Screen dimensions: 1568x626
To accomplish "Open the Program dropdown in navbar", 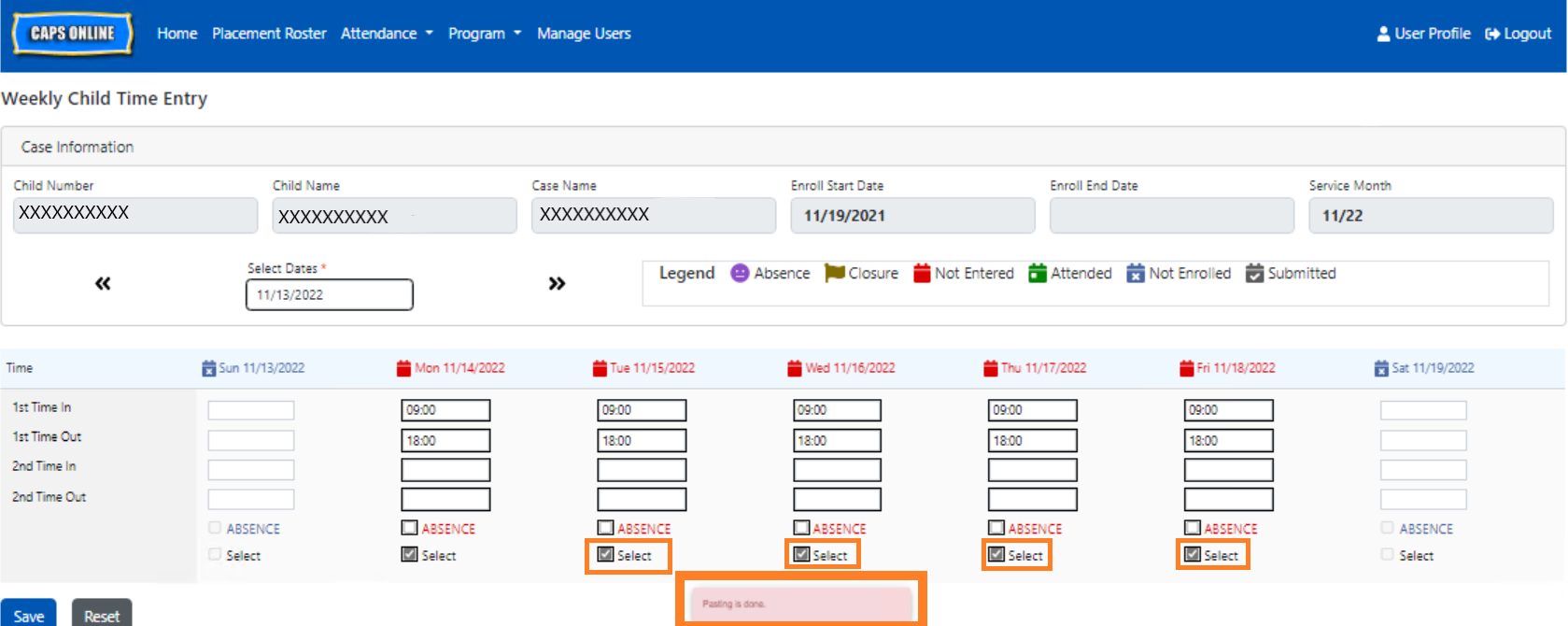I will pyautogui.click(x=484, y=34).
